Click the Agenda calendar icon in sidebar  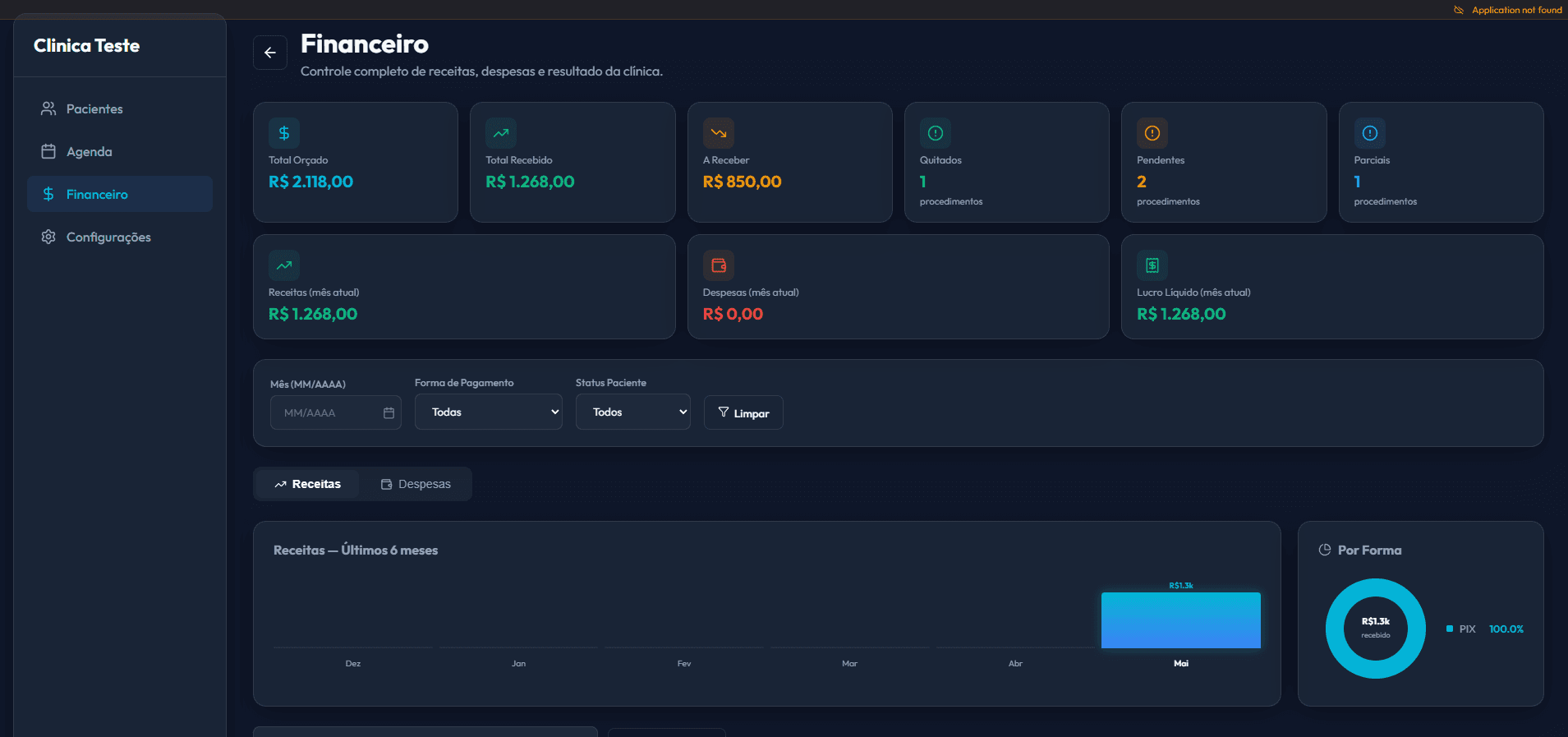(x=48, y=151)
